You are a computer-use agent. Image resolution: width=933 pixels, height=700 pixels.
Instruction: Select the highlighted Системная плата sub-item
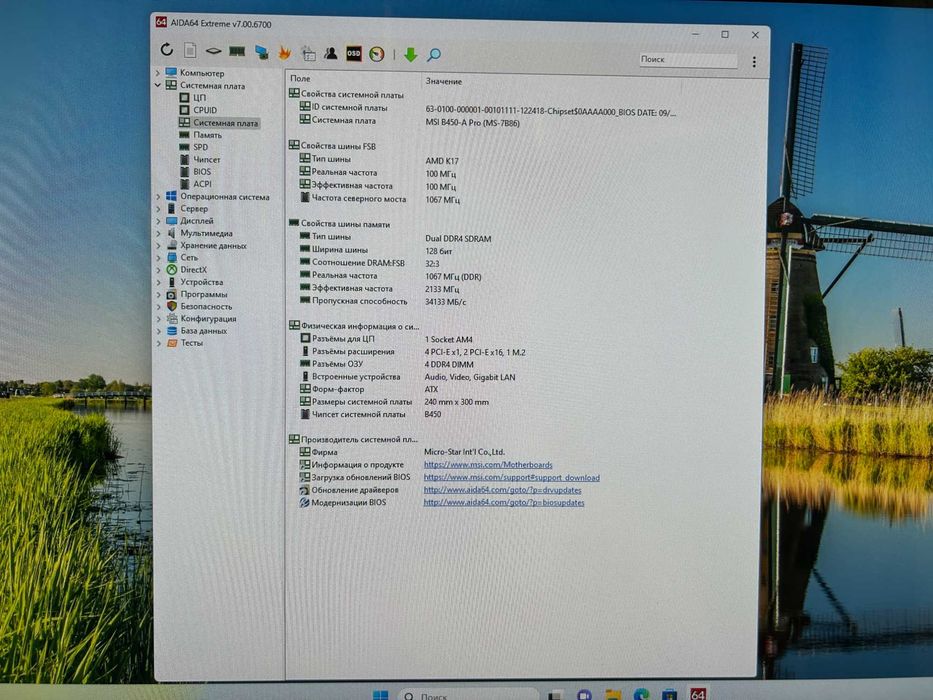219,123
